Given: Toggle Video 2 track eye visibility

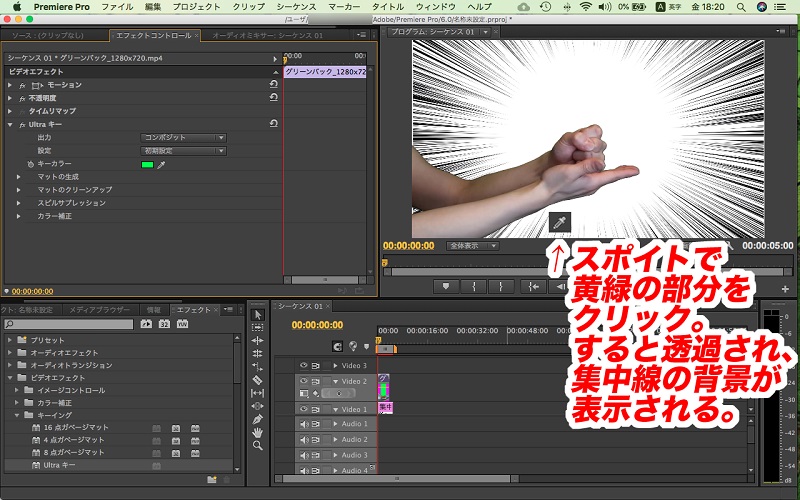Looking at the screenshot, I should [304, 381].
